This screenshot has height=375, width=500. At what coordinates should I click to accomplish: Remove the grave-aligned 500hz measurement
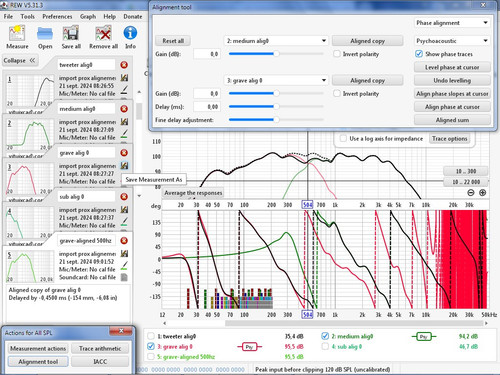point(124,241)
